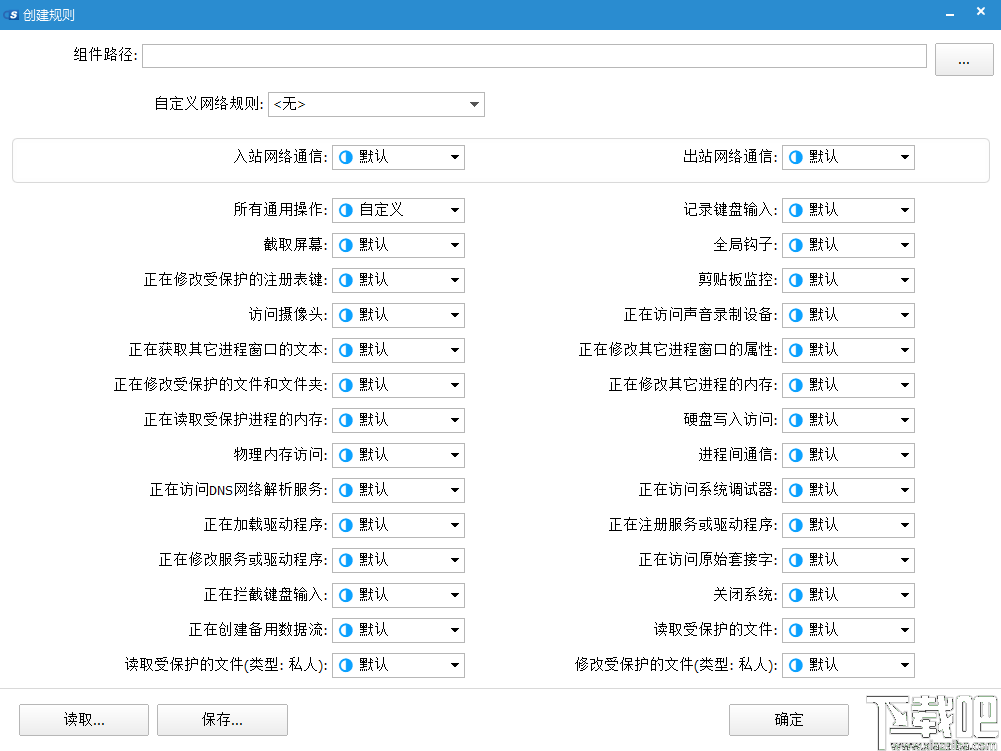This screenshot has height=751, width=1001.
Task: Click the pie icon beside 所有通用操作 自定义 value
Action: [x=345, y=210]
